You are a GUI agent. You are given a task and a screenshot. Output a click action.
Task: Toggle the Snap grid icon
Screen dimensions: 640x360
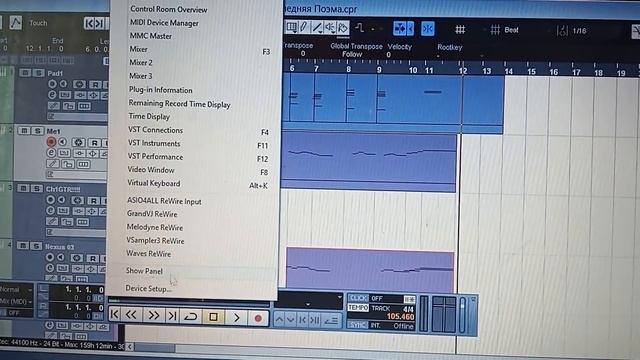(x=460, y=29)
